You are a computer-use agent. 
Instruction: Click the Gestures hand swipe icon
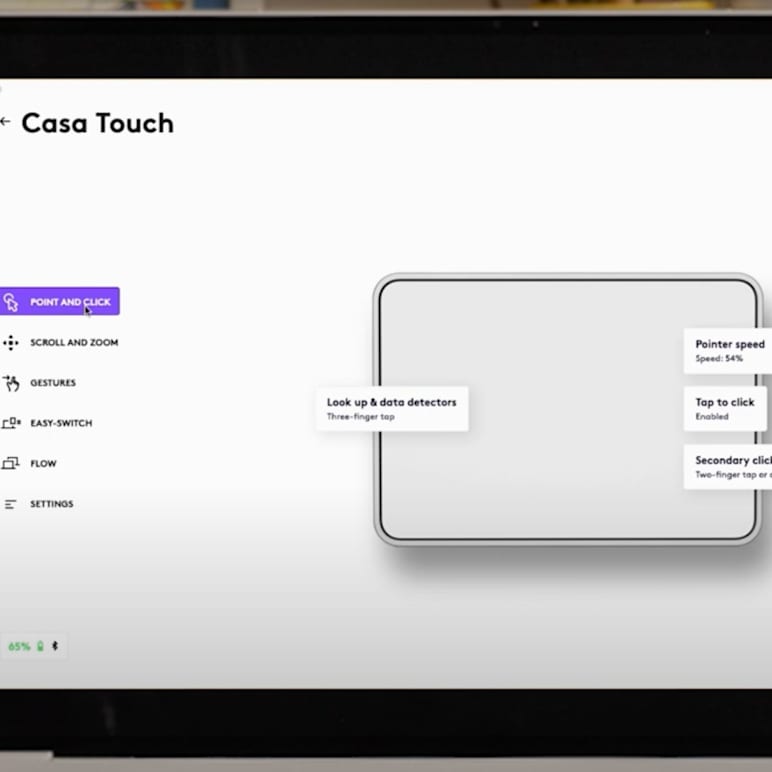11,383
